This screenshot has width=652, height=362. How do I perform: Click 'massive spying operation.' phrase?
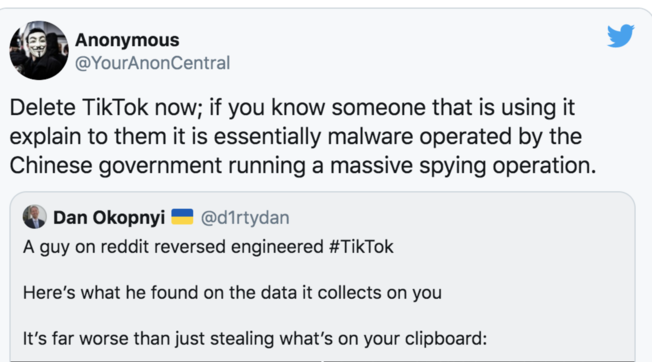click(x=463, y=166)
